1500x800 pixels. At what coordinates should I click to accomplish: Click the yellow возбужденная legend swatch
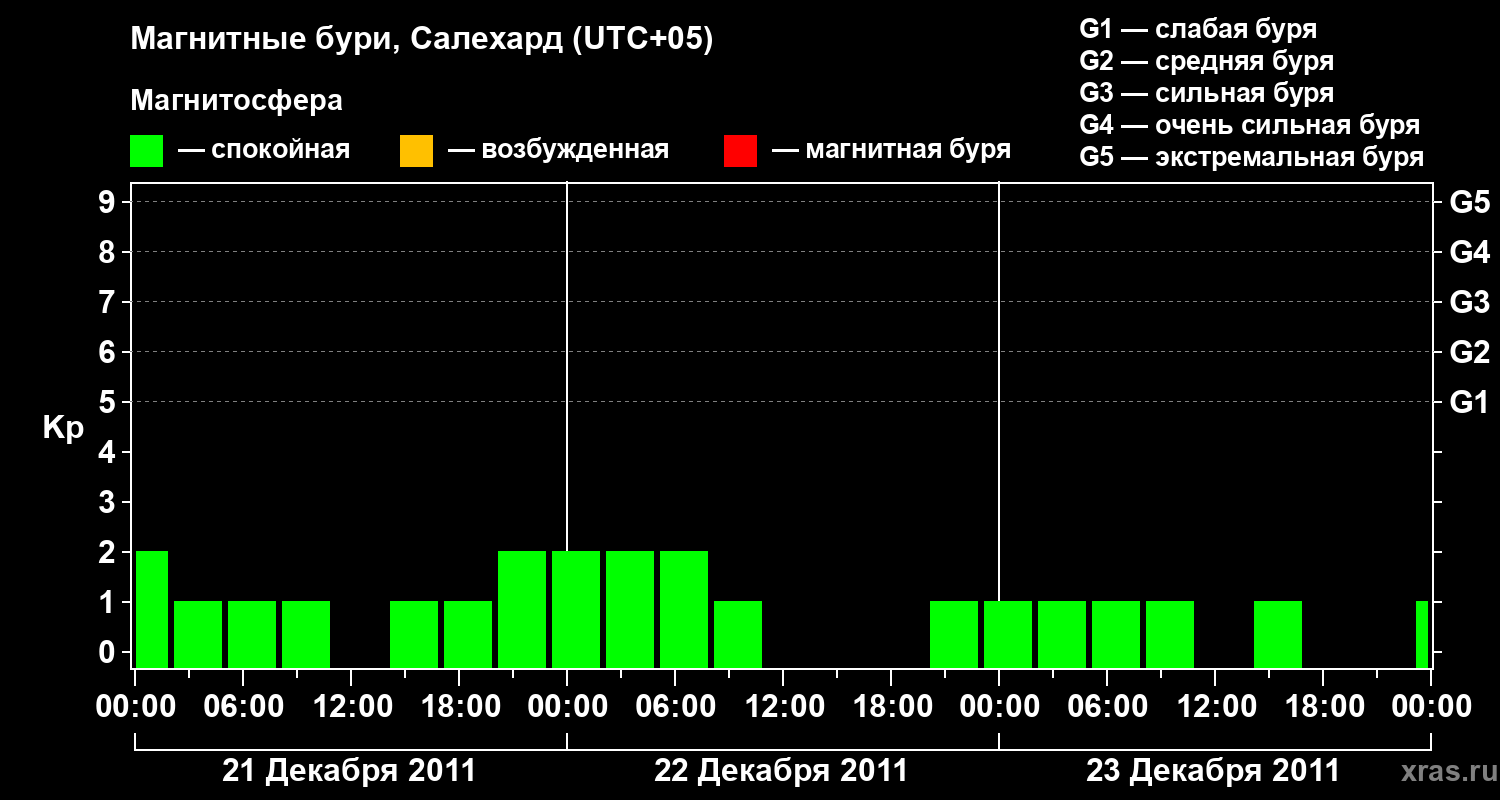tap(416, 151)
